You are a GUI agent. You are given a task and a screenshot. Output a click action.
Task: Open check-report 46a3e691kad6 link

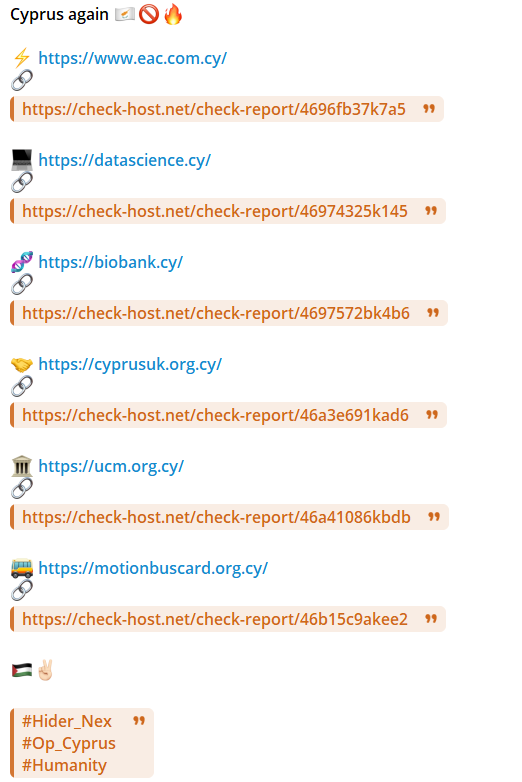[215, 415]
